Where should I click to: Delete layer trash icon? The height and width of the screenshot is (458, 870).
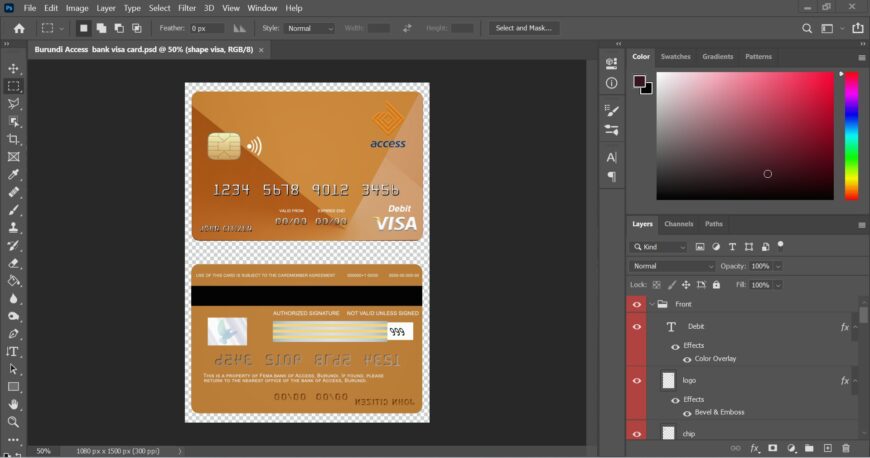click(846, 448)
